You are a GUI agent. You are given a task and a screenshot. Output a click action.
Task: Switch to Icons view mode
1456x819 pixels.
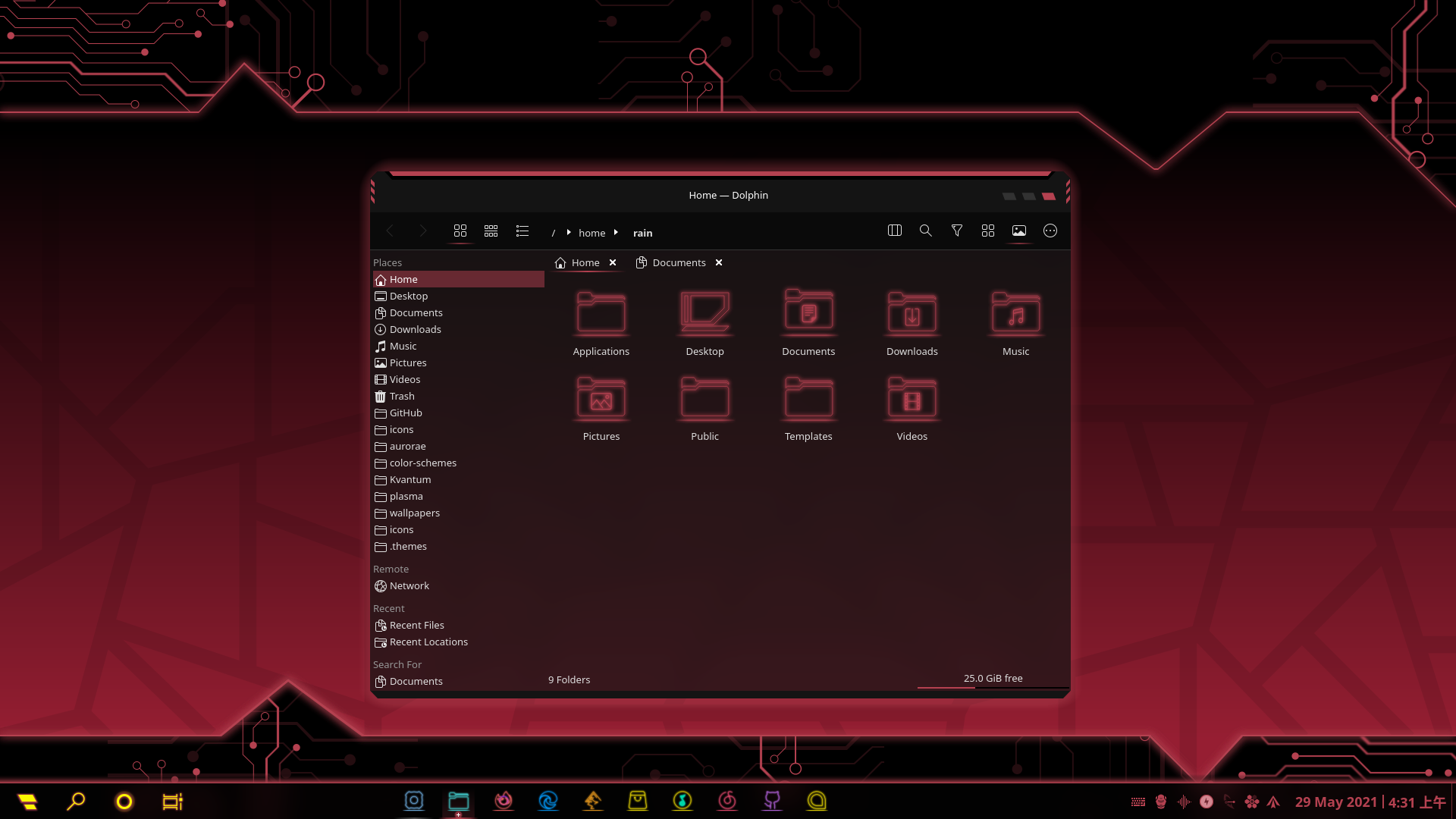click(x=460, y=231)
